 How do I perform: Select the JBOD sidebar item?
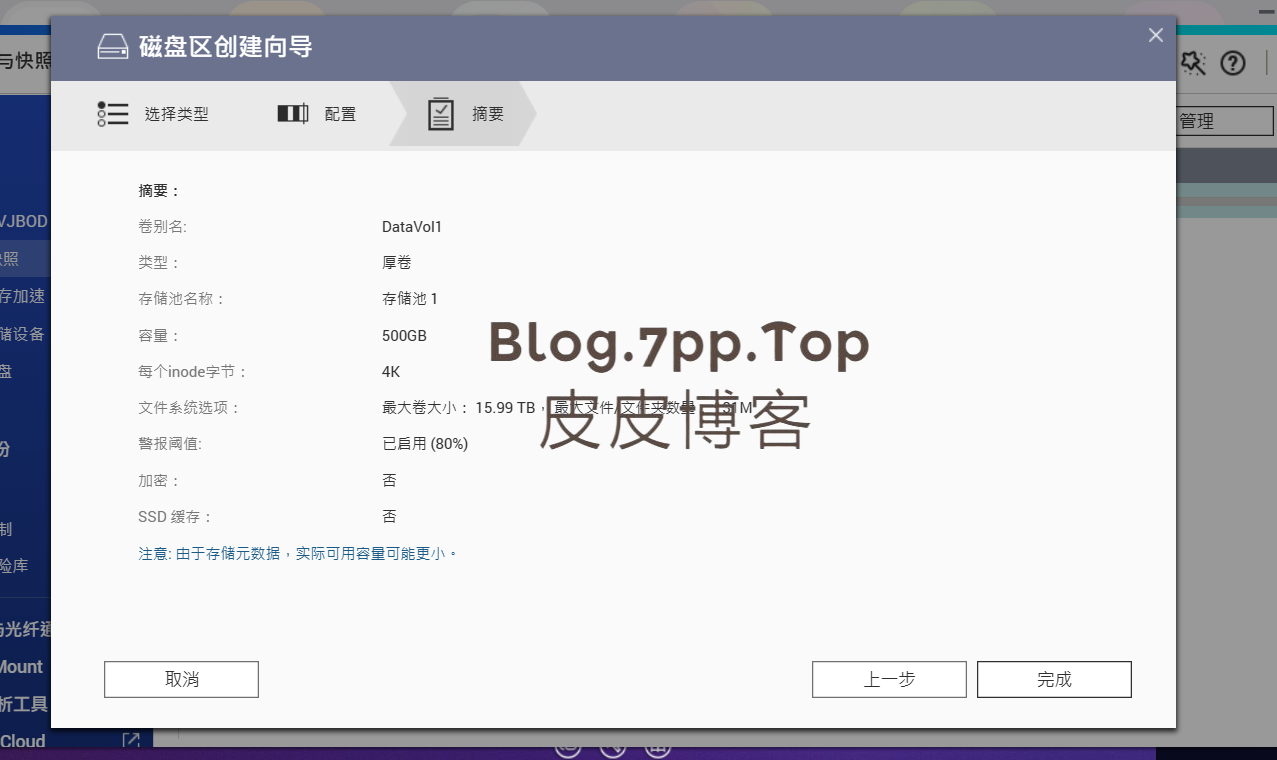click(25, 221)
